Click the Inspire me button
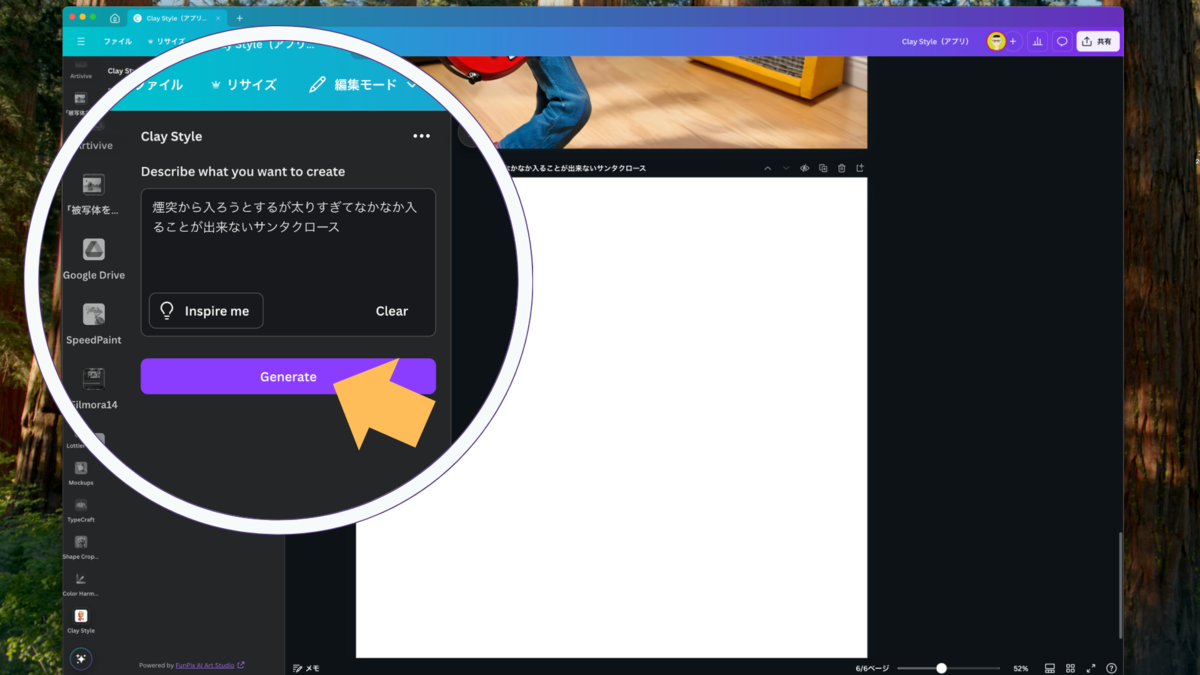Screen dimensions: 1200x675 tap(206, 311)
